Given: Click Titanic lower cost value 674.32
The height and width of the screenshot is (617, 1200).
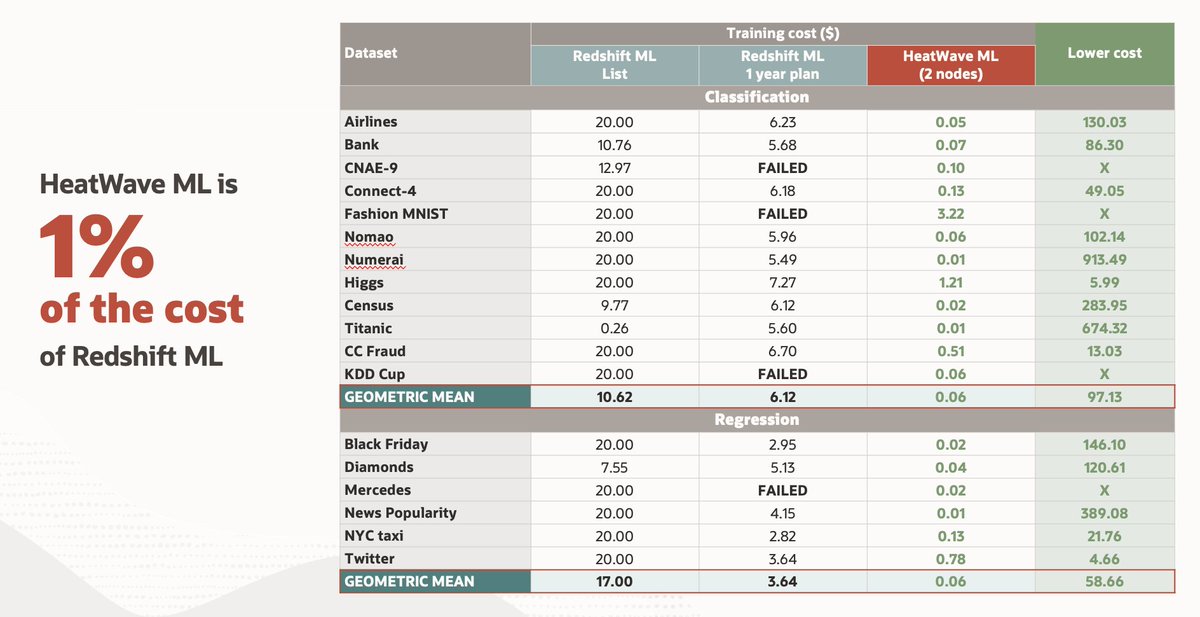Looking at the screenshot, I should coord(1104,329).
